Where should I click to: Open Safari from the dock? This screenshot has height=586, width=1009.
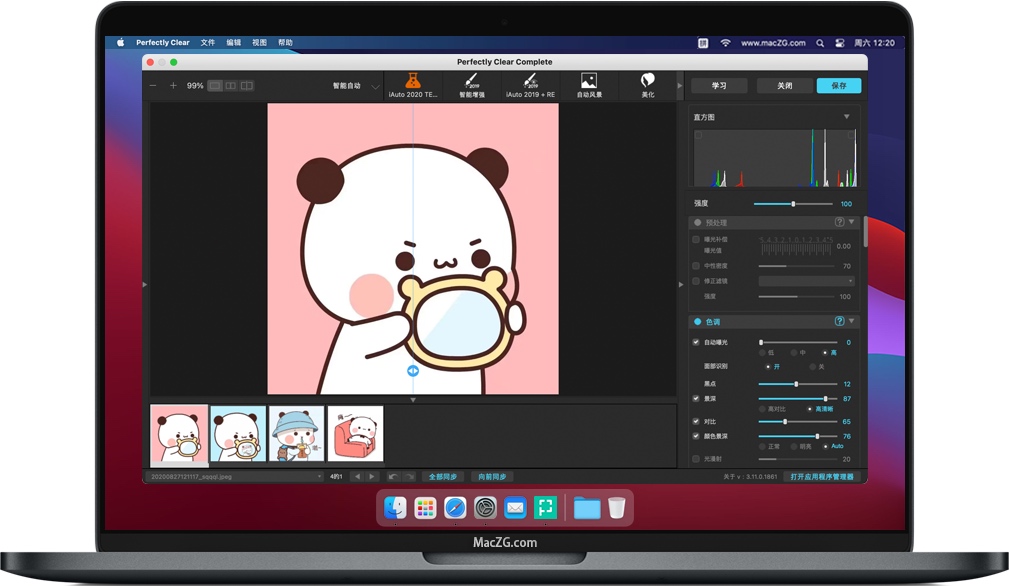(x=455, y=508)
